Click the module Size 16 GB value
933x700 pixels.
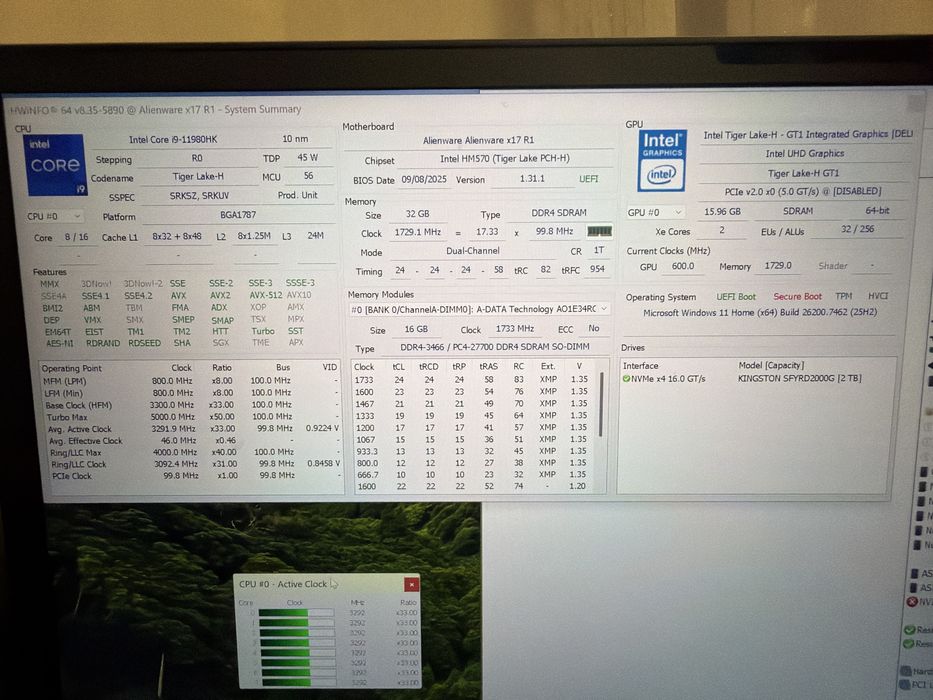[416, 329]
